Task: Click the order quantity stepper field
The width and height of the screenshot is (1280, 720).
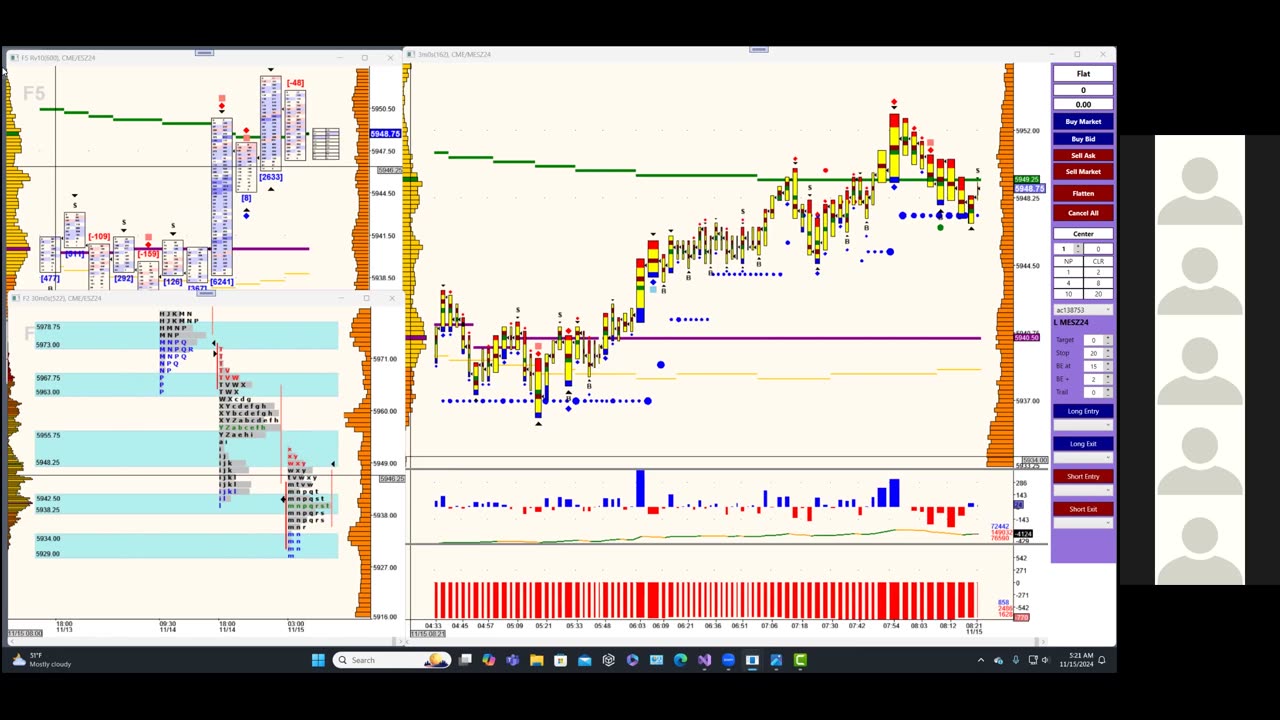Action: click(x=1068, y=249)
